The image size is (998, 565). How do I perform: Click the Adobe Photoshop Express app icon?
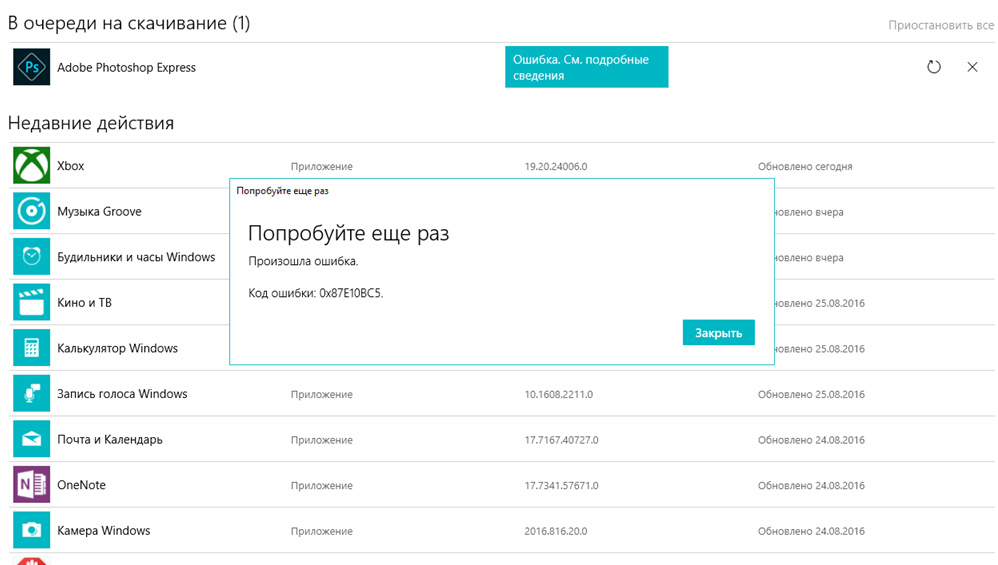click(31, 67)
